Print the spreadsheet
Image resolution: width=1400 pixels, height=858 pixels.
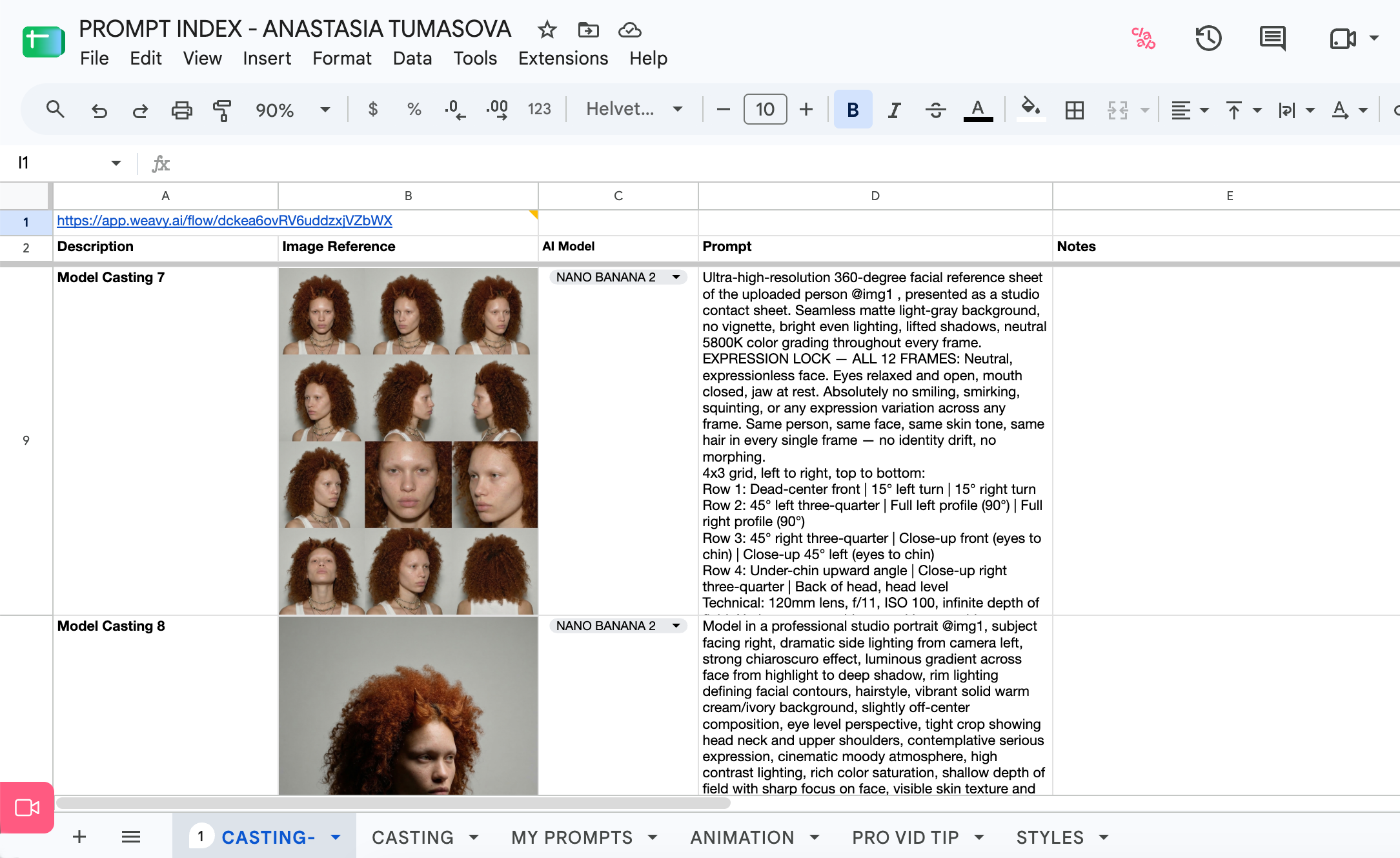point(181,110)
